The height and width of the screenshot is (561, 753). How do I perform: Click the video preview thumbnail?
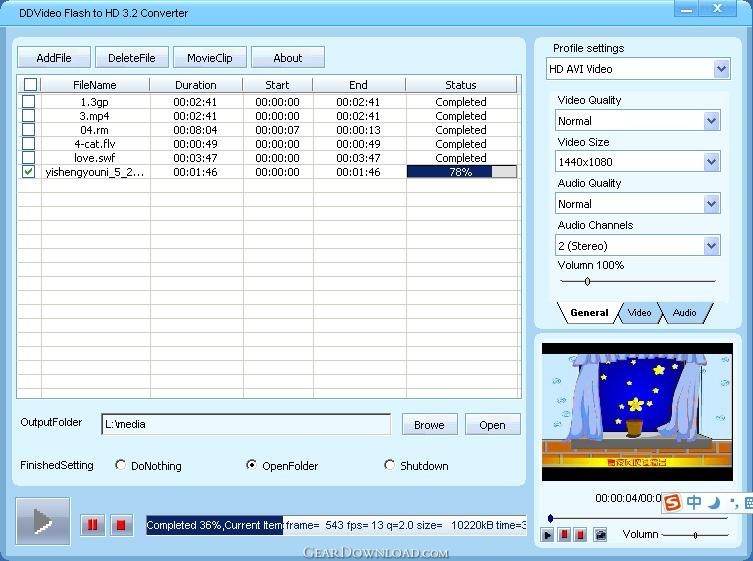637,412
